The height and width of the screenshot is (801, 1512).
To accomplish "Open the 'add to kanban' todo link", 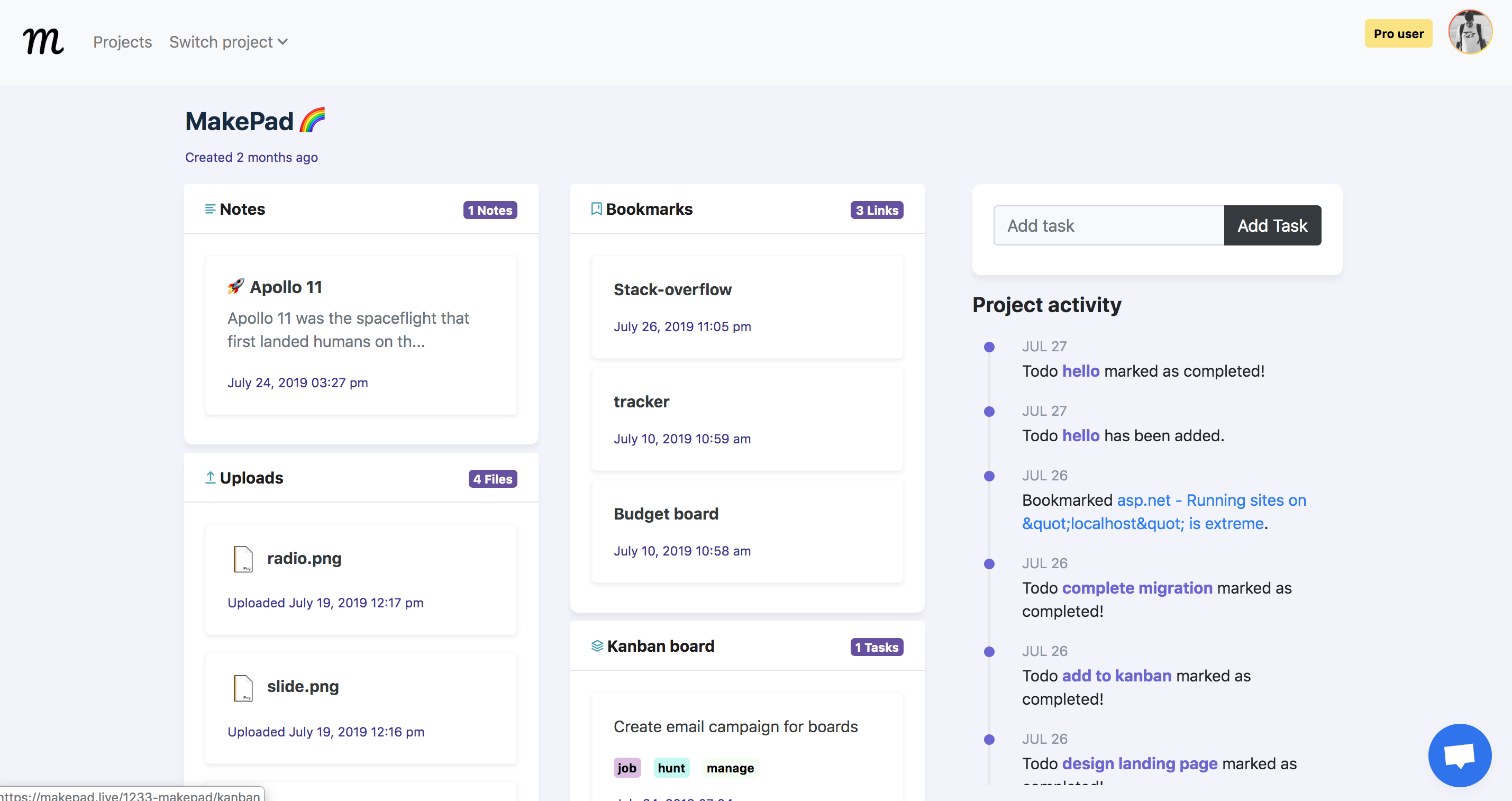I will [x=1116, y=676].
